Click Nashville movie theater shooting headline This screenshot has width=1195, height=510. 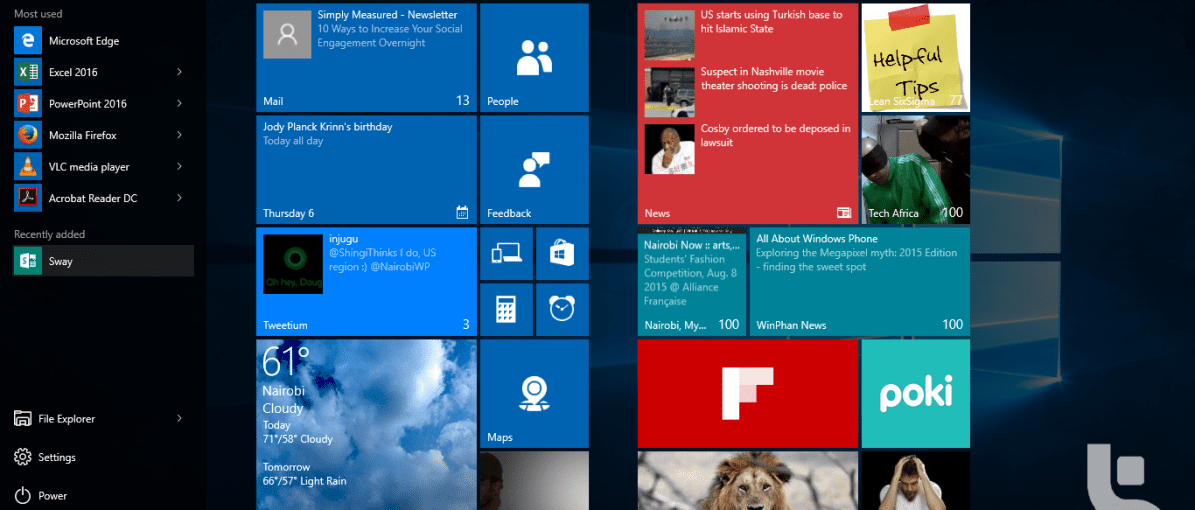tap(774, 79)
